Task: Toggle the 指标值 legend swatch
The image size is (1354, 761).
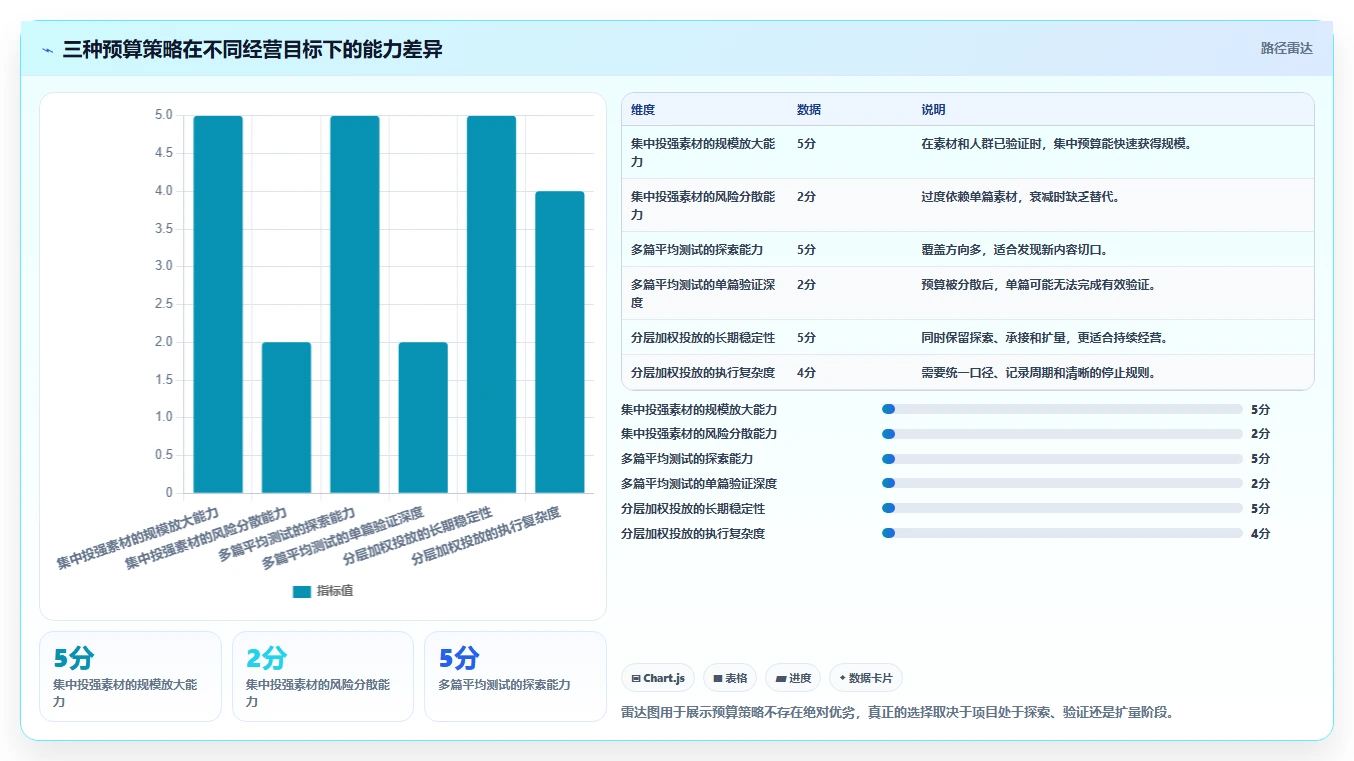Action: pos(302,591)
